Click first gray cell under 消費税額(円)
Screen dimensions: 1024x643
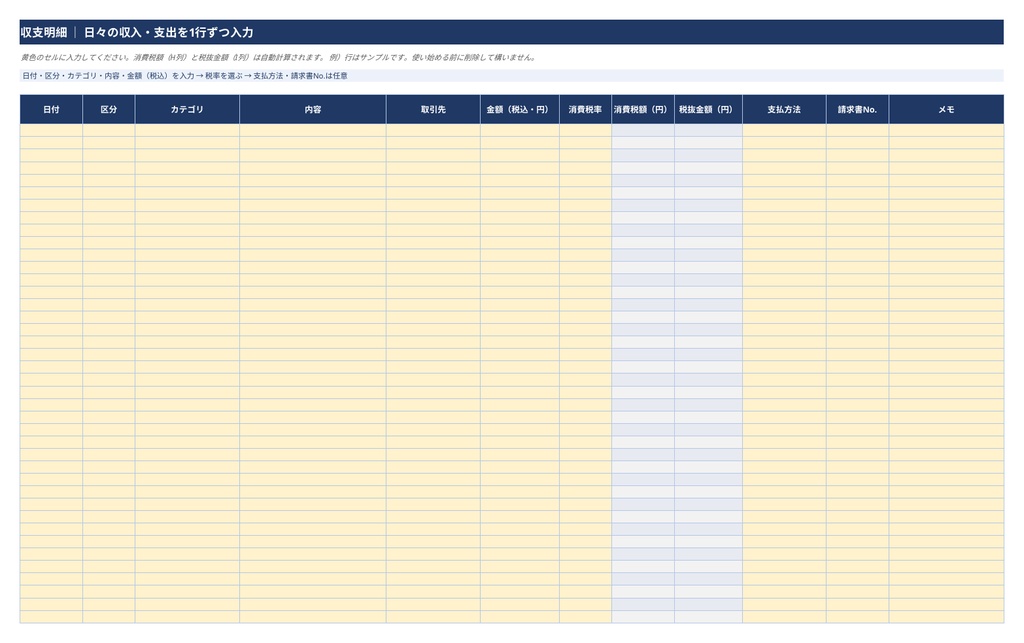(x=643, y=131)
